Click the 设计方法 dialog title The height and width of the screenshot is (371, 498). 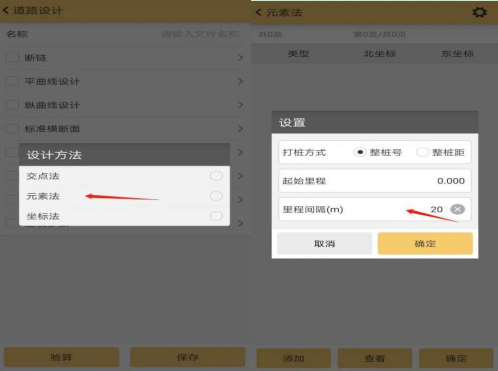pos(54,155)
